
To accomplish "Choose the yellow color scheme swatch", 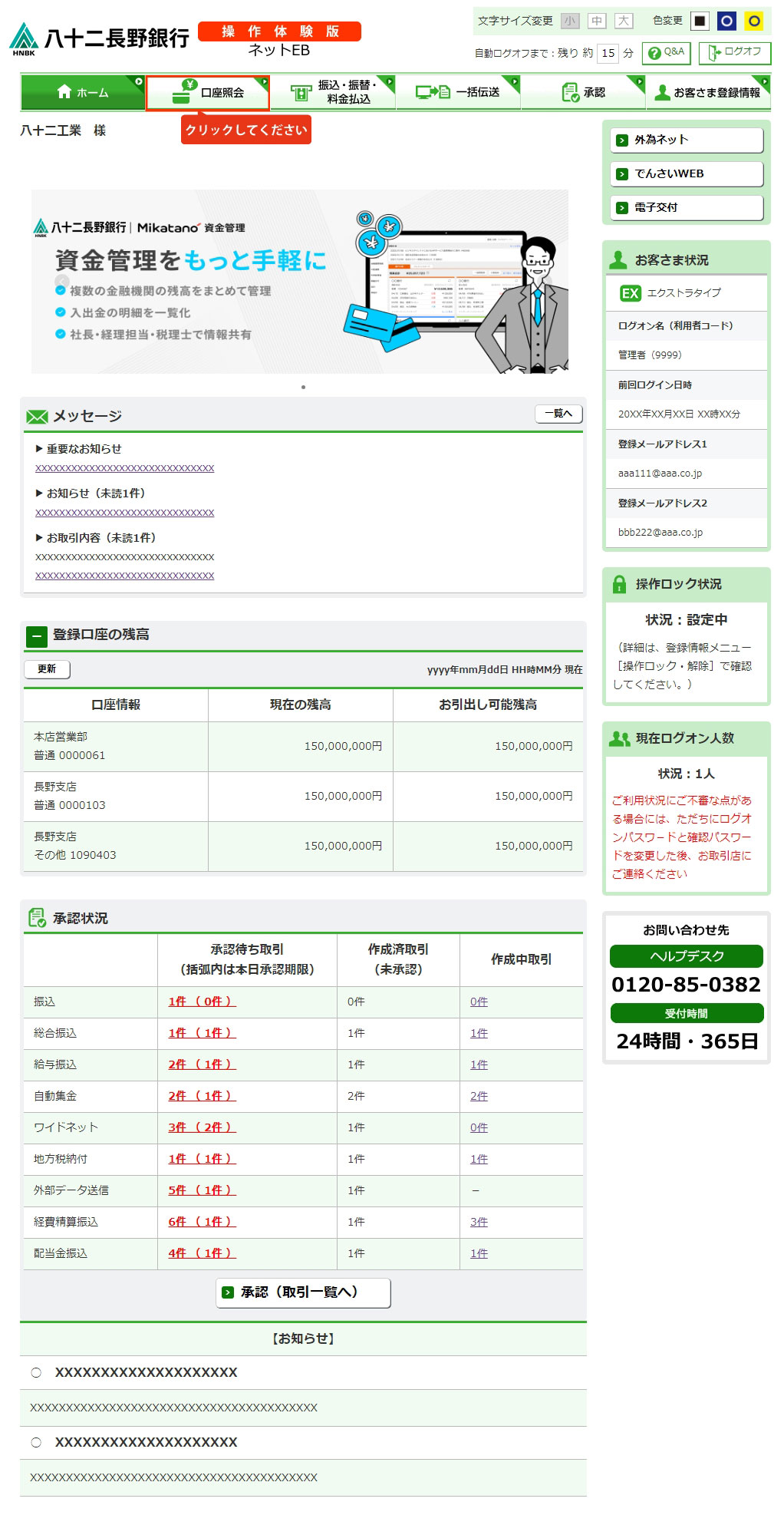I will tap(754, 21).
